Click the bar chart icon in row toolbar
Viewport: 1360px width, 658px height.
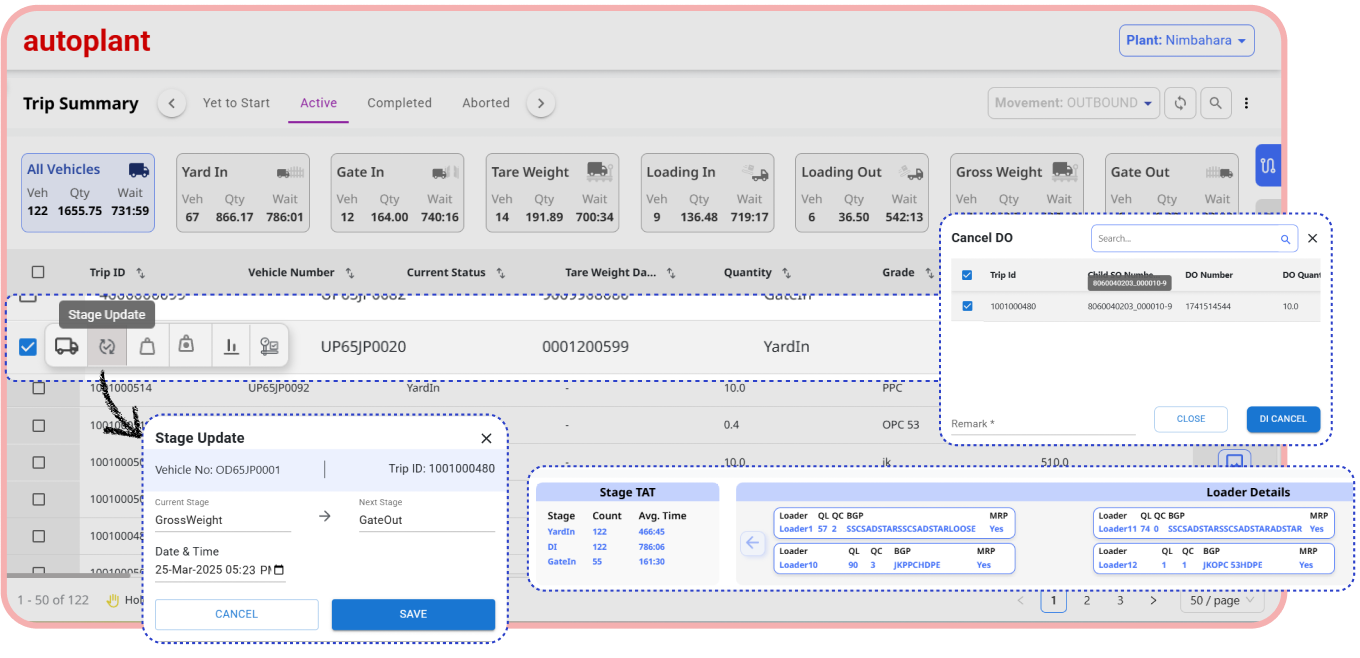click(231, 346)
